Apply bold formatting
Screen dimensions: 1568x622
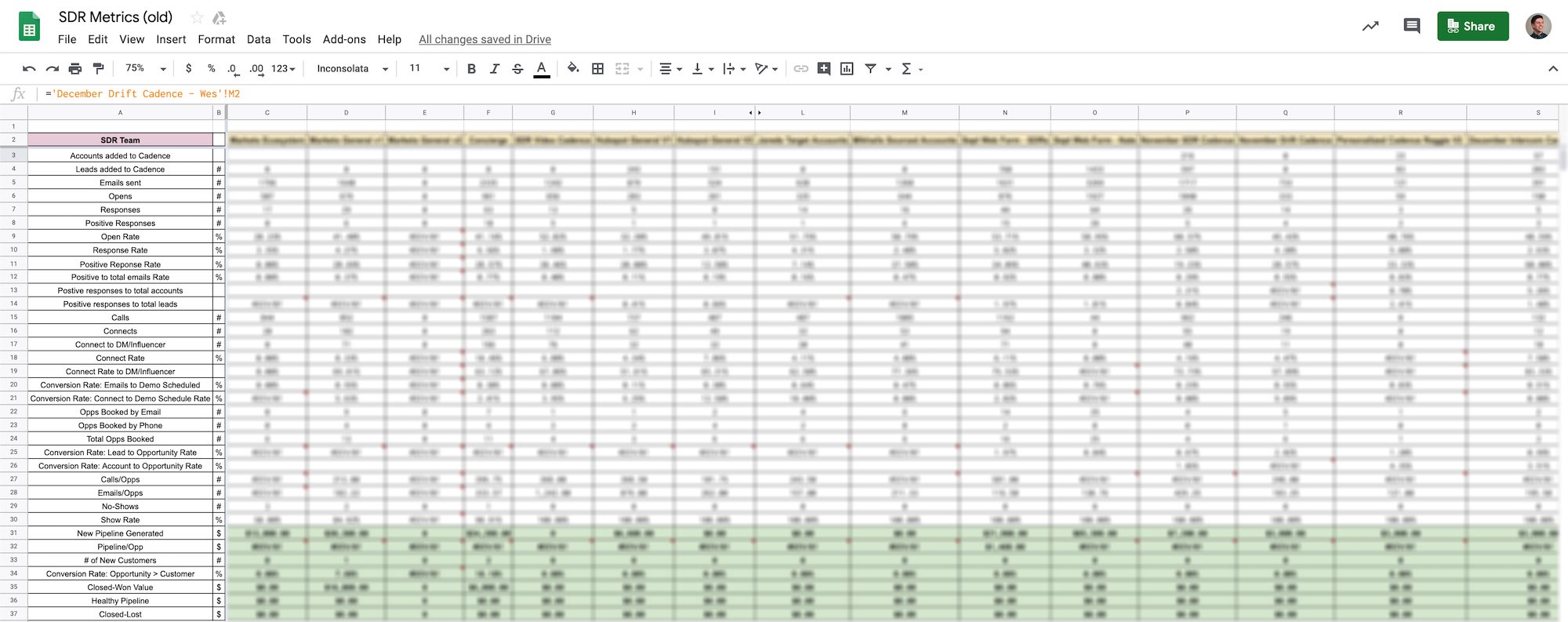click(471, 69)
